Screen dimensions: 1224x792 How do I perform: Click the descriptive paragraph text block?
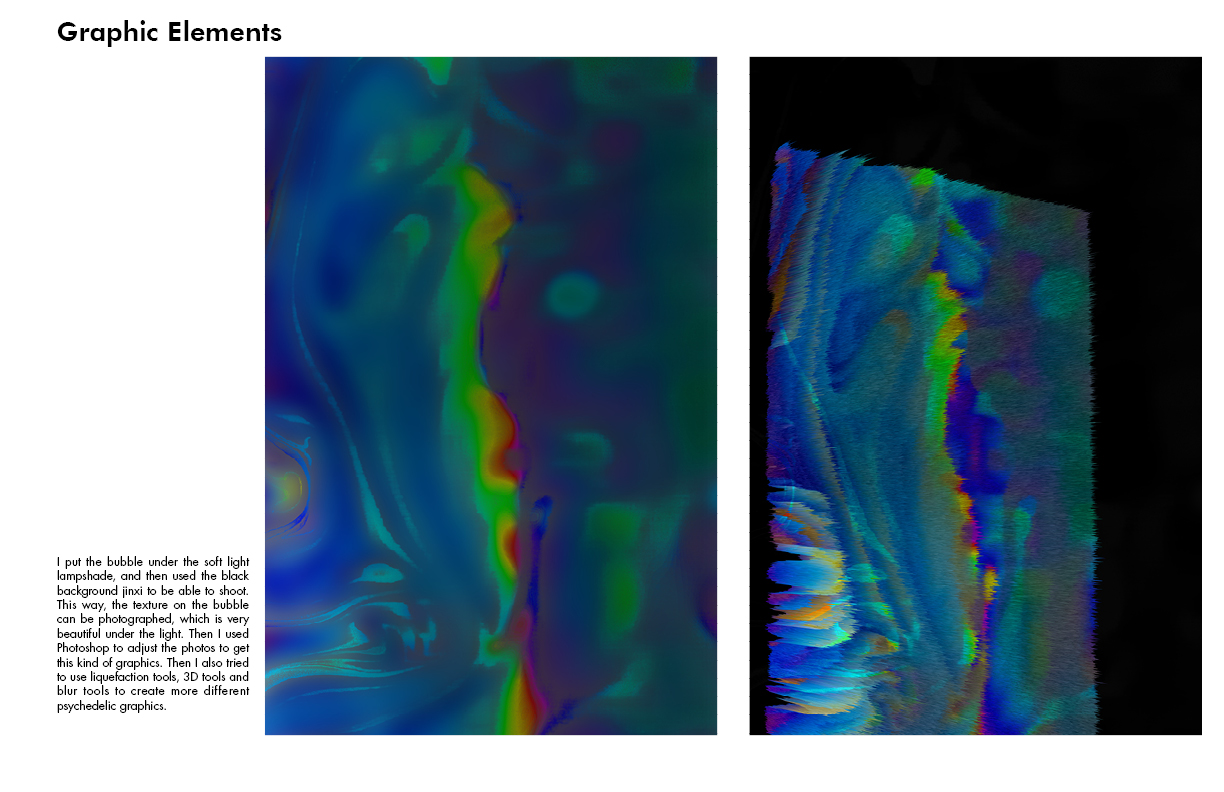153,634
